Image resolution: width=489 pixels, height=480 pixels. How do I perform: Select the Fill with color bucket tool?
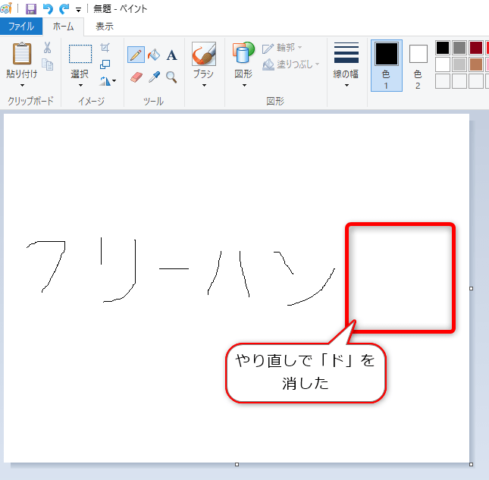click(154, 55)
